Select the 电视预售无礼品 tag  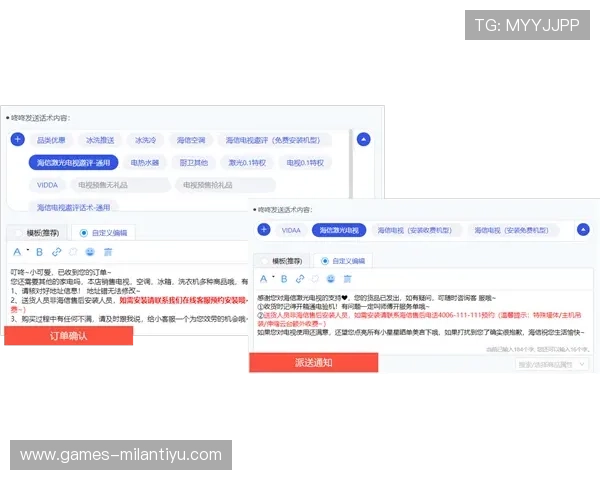120,185
